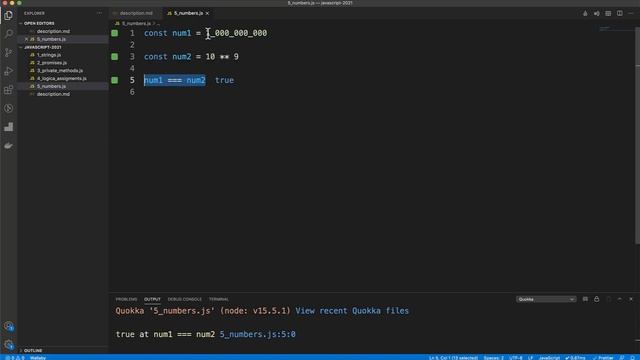Change language mode via JavaScript entry

pos(549,358)
